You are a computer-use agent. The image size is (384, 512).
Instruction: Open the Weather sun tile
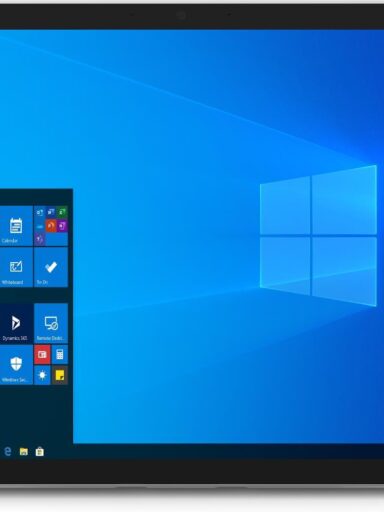point(42,375)
